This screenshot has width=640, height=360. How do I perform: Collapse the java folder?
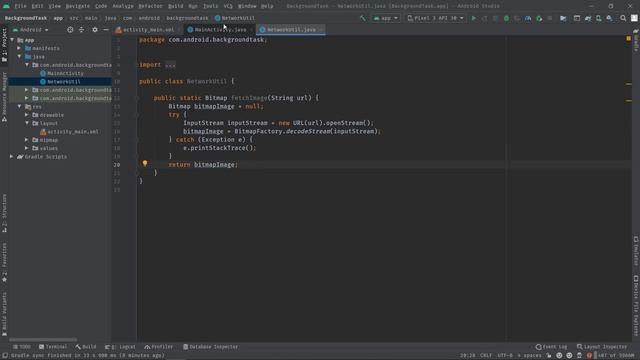tap(19, 56)
